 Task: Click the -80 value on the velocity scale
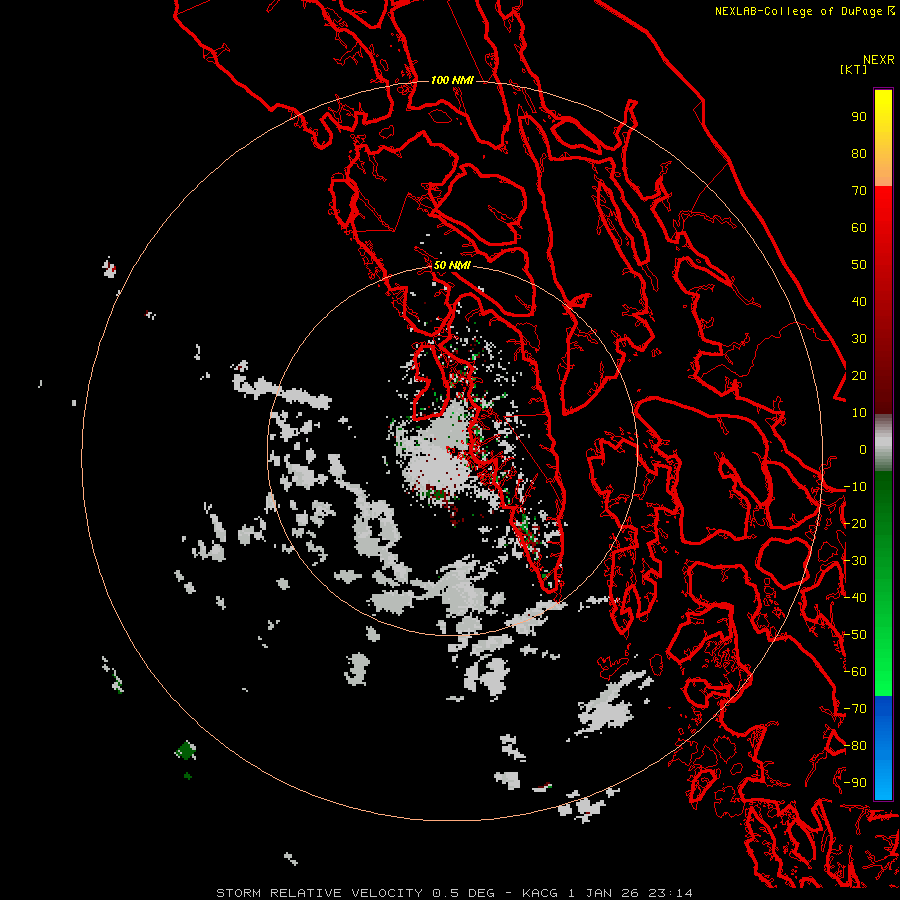tap(855, 746)
